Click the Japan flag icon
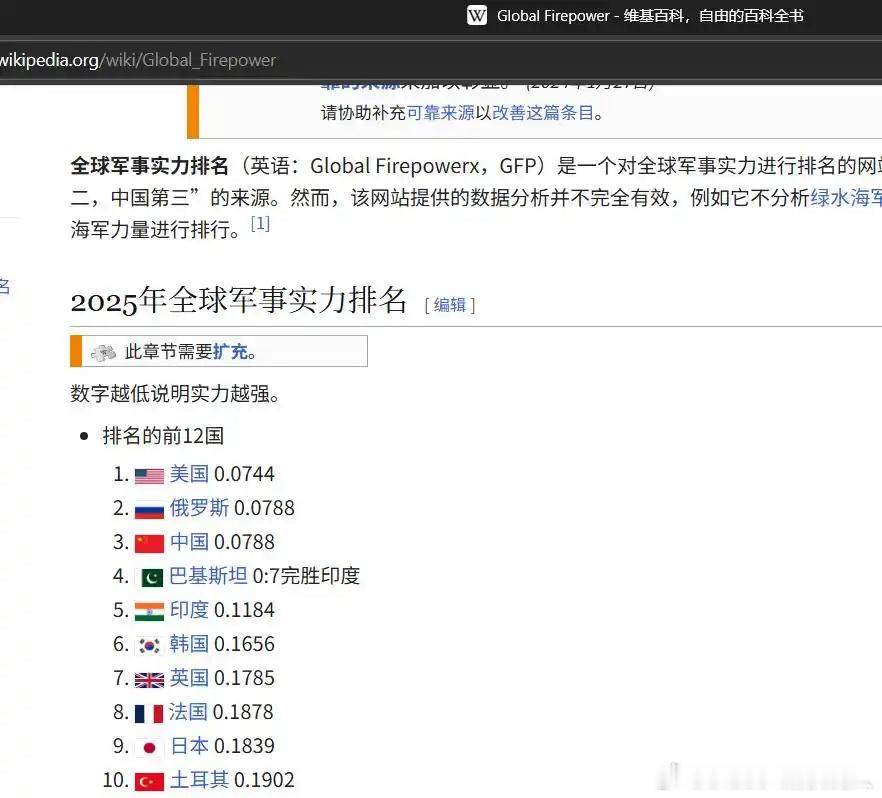The width and height of the screenshot is (882, 798). (150, 747)
